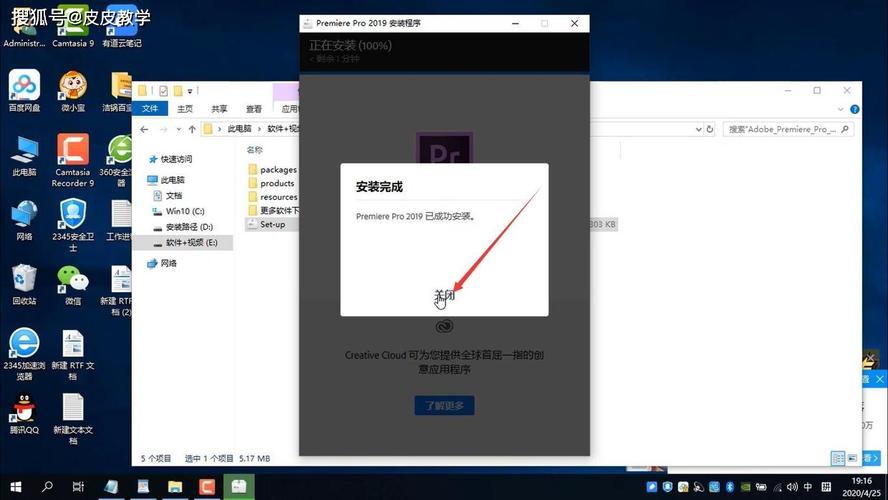888x500 pixels.
Task: Select the Win10 (C:) drive
Action: point(178,211)
